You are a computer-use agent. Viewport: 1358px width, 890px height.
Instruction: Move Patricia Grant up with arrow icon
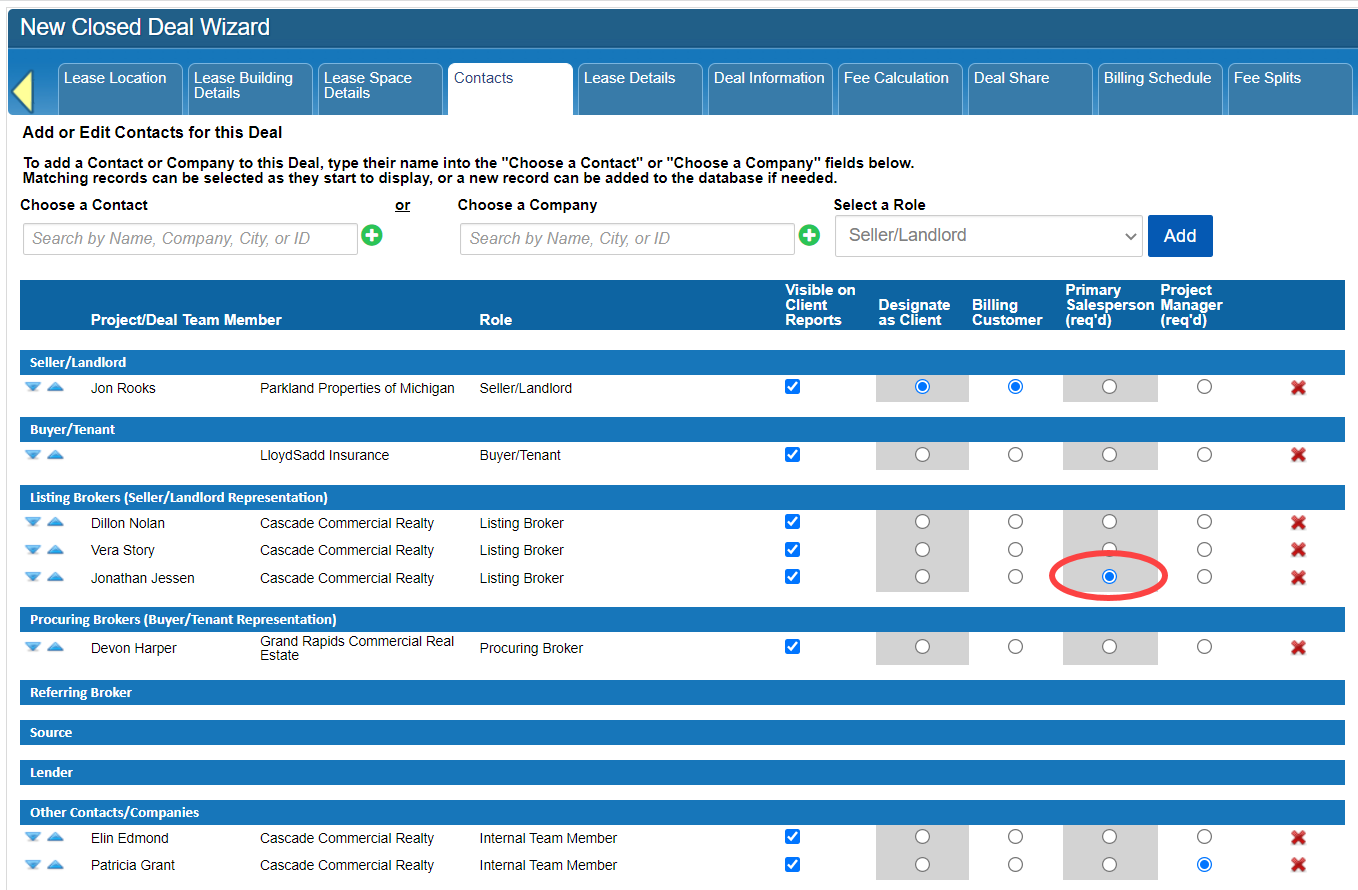coord(55,864)
